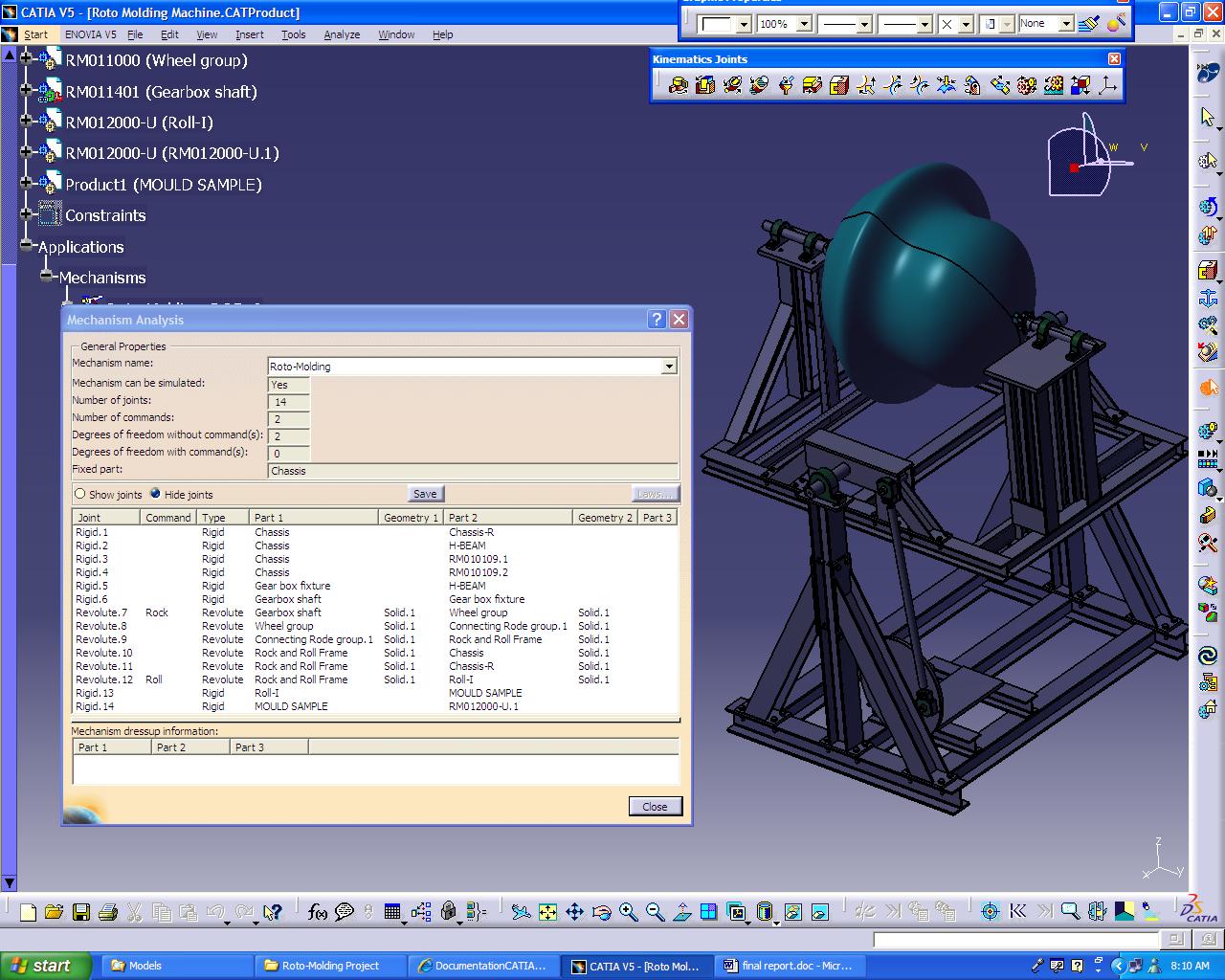
Task: Expand the RM011401 (Gearbox shaft) node
Action: coord(27,90)
